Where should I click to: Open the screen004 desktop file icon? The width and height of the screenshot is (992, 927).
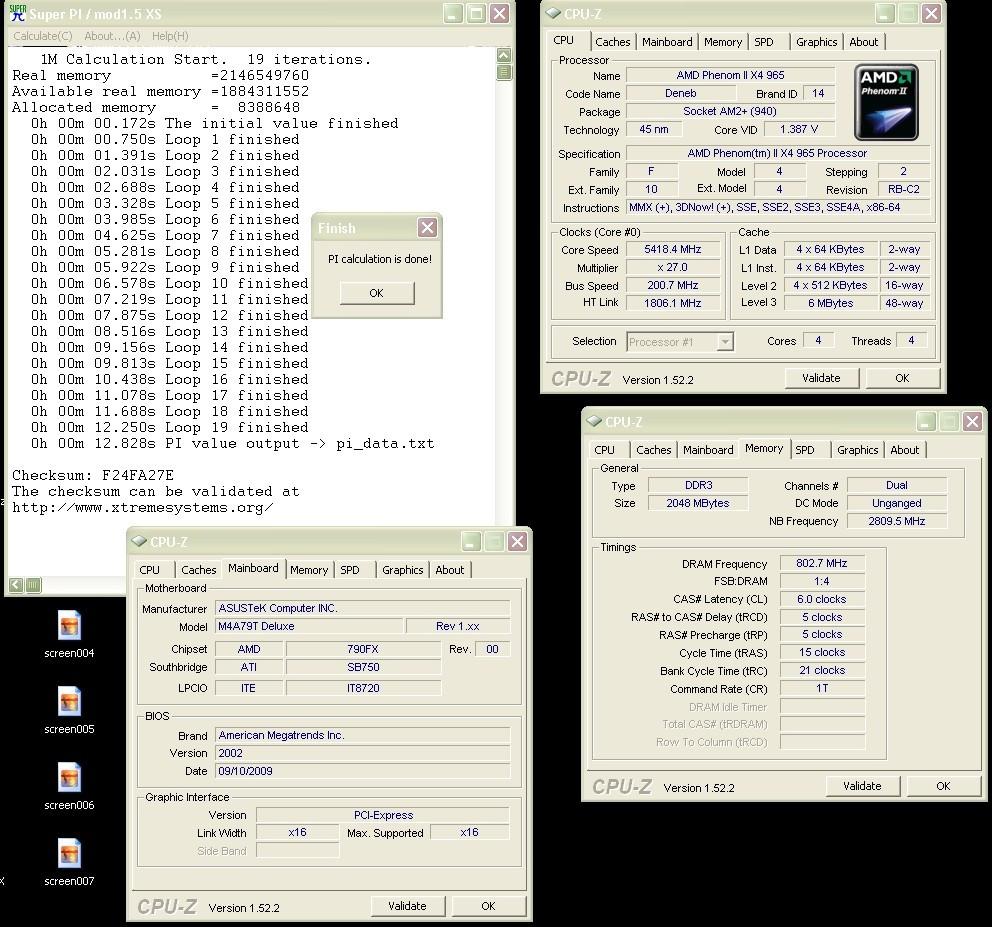coord(69,626)
